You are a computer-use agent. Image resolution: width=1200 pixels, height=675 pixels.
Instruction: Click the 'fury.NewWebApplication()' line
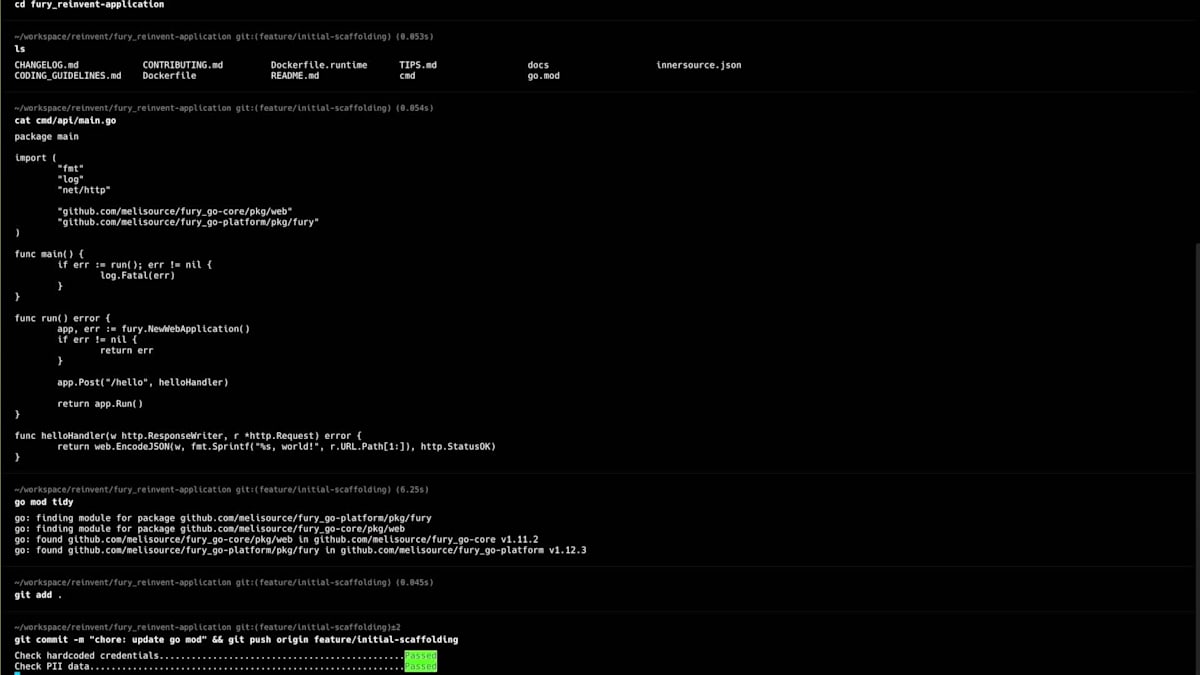pos(153,329)
